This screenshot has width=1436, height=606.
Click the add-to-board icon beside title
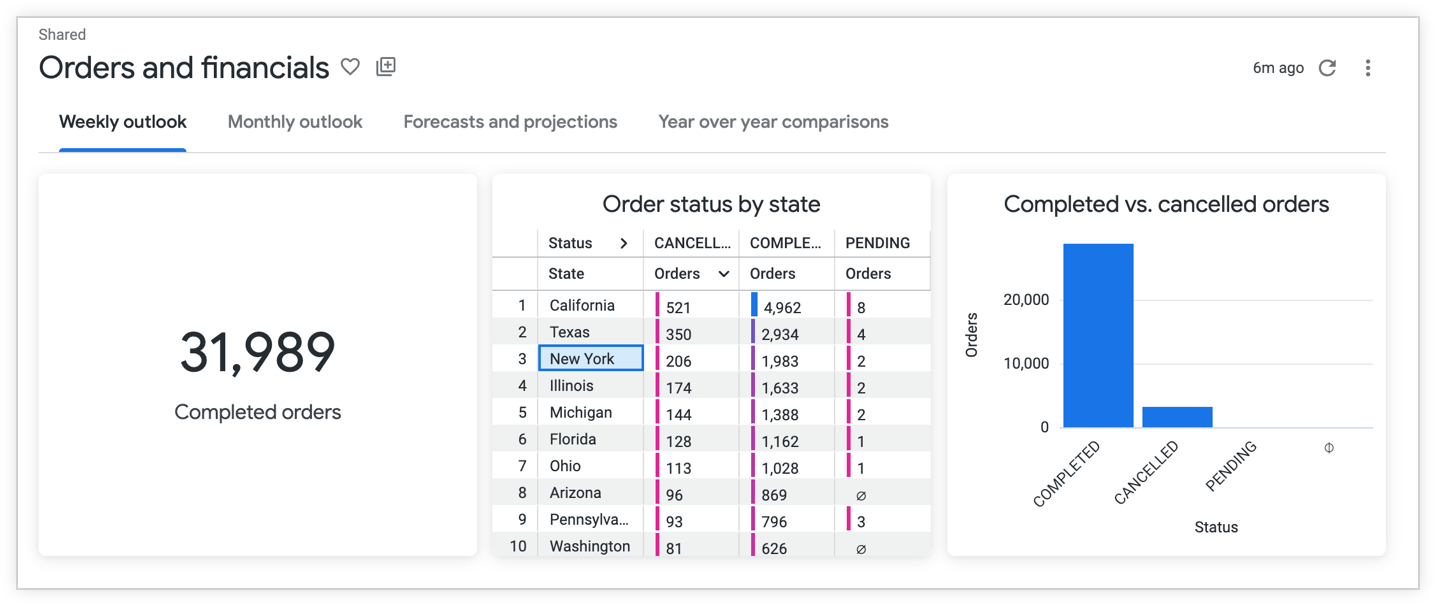[386, 67]
